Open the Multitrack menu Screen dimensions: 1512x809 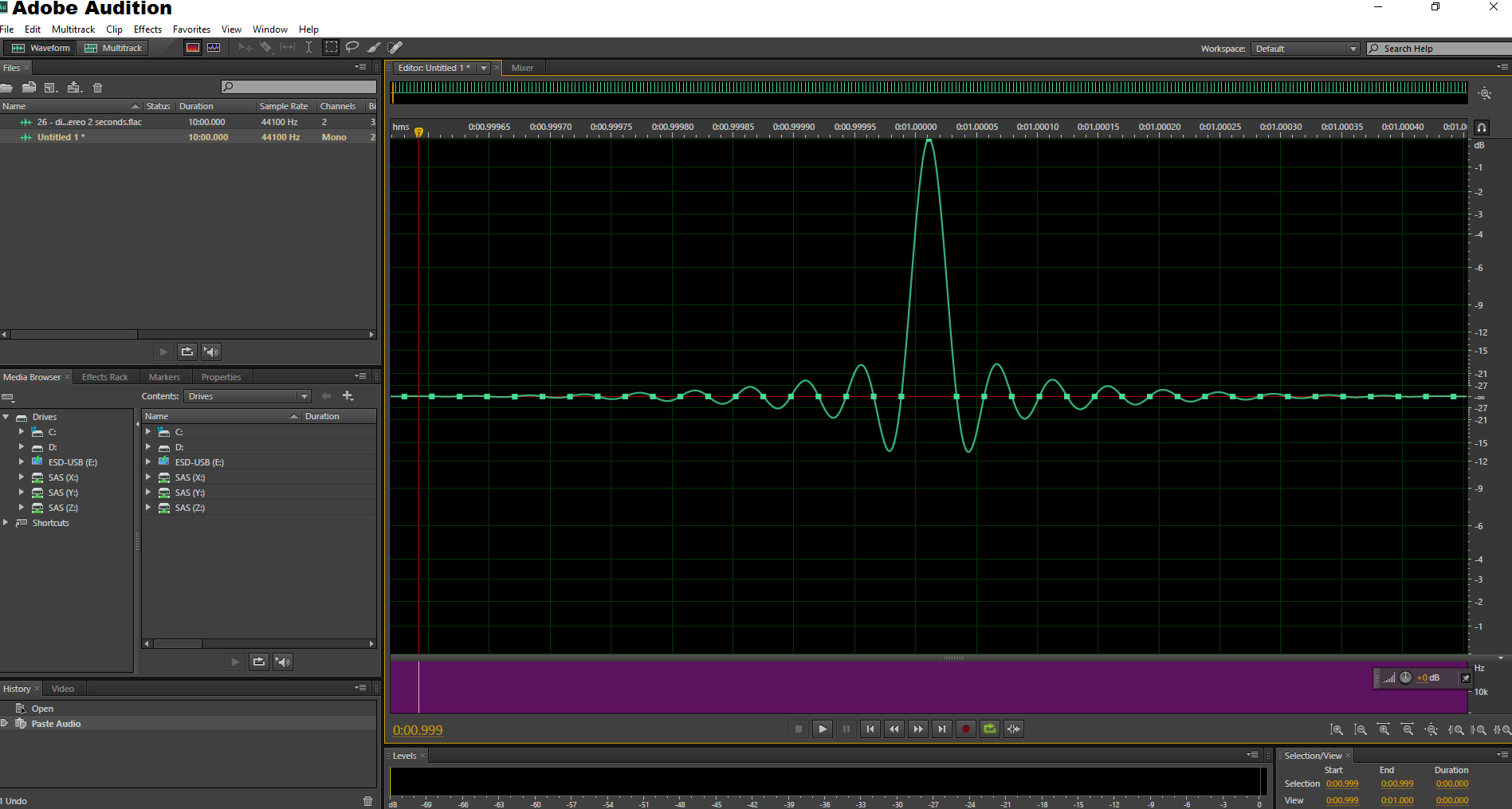click(x=73, y=29)
